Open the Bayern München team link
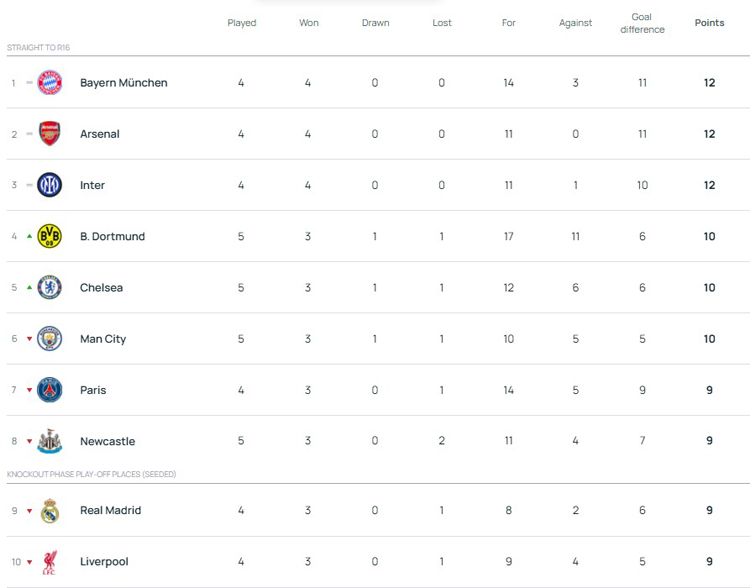Screen dimensions: 750x588 tap(123, 83)
